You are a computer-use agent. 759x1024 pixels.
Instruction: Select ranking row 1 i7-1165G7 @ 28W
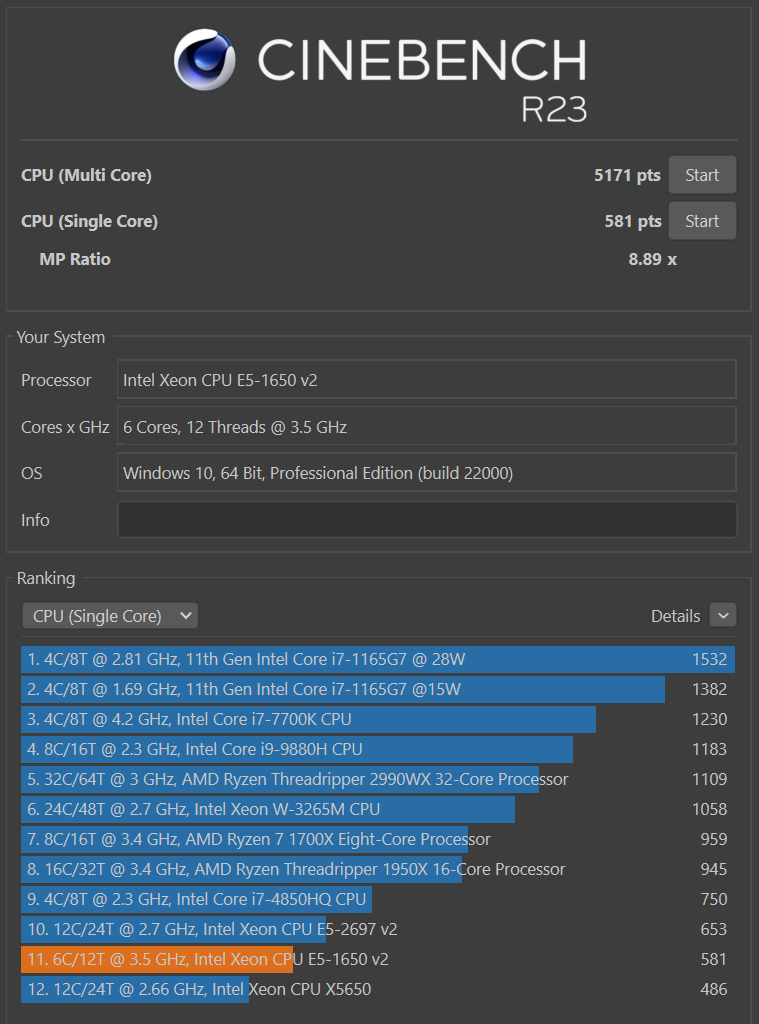pyautogui.click(x=378, y=660)
